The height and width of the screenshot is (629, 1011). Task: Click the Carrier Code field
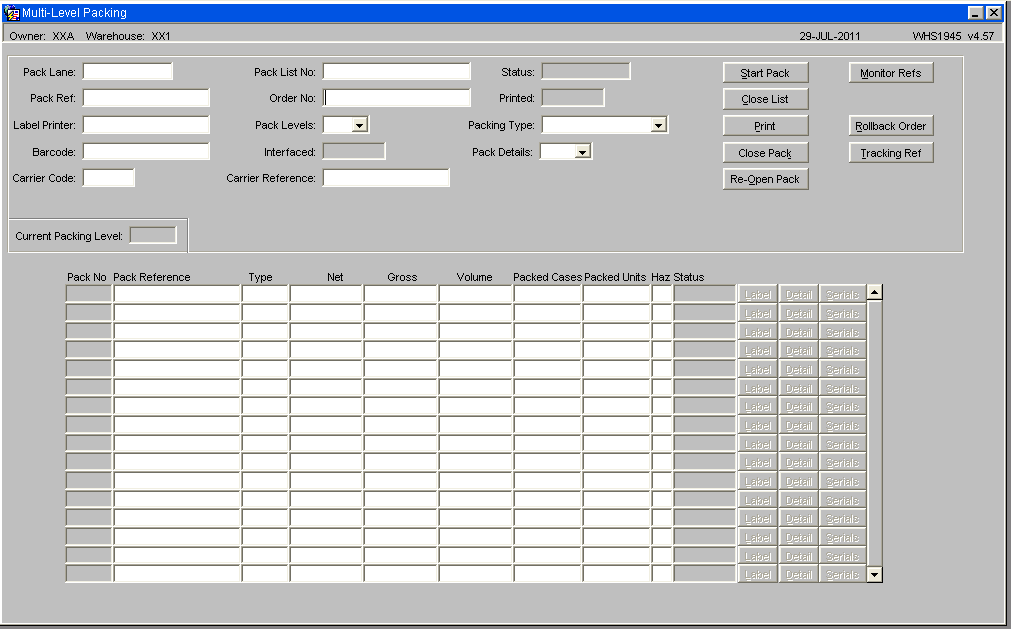click(x=108, y=178)
